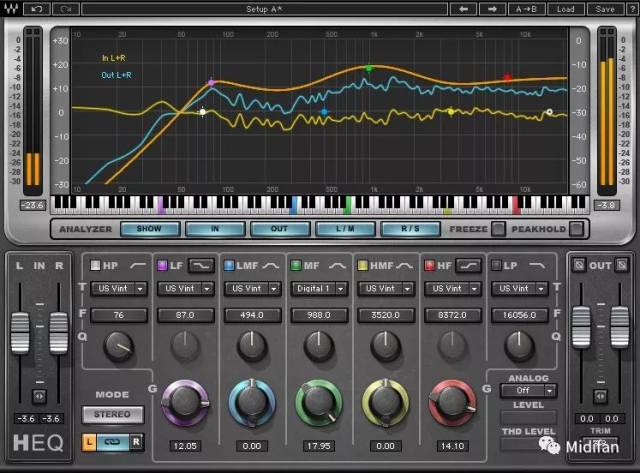This screenshot has width=640, height=473.
Task: Toggle analyzer IN display
Action: (215, 229)
